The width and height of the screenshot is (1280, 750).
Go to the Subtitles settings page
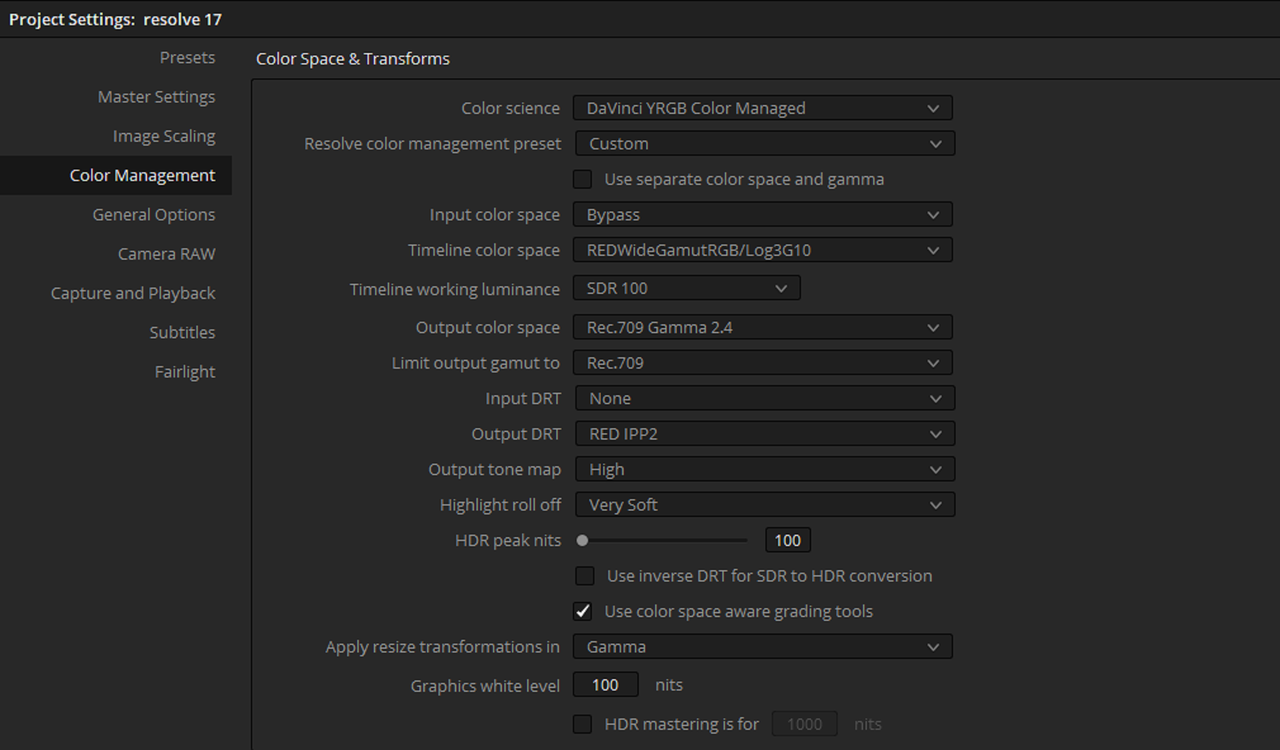(182, 332)
